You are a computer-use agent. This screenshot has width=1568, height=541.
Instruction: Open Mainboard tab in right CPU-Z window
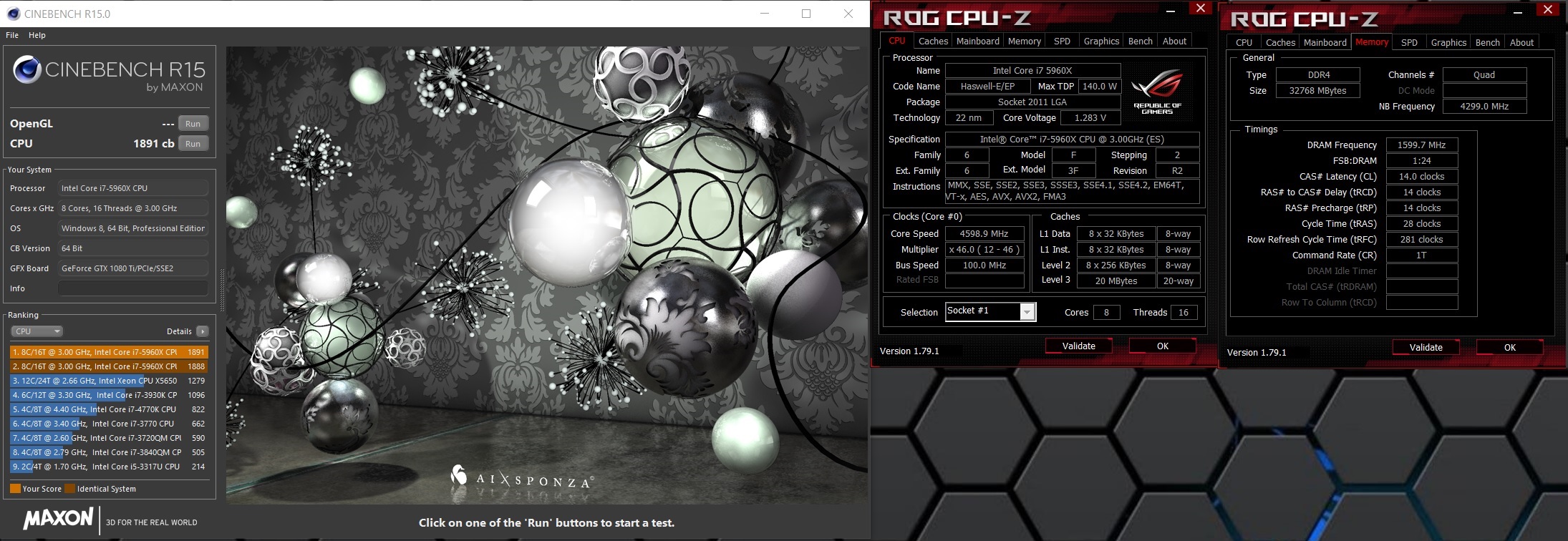[x=1325, y=43]
